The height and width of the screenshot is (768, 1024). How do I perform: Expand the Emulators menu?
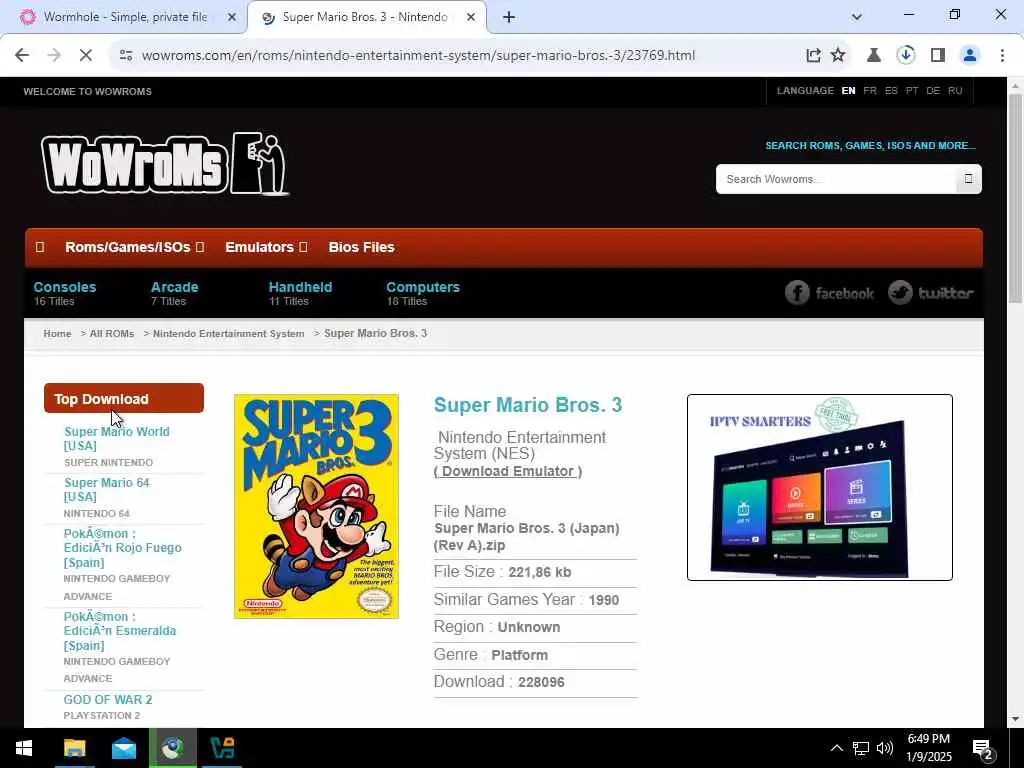pyautogui.click(x=266, y=247)
